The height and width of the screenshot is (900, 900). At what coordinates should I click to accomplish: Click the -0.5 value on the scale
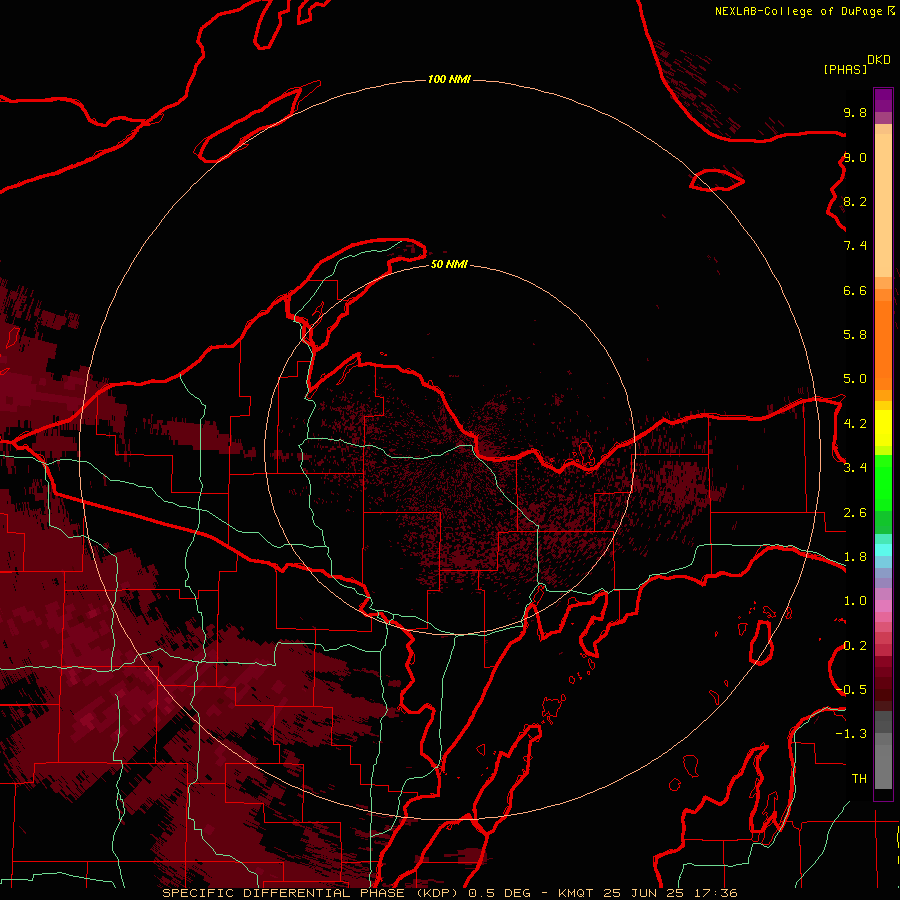point(853,689)
